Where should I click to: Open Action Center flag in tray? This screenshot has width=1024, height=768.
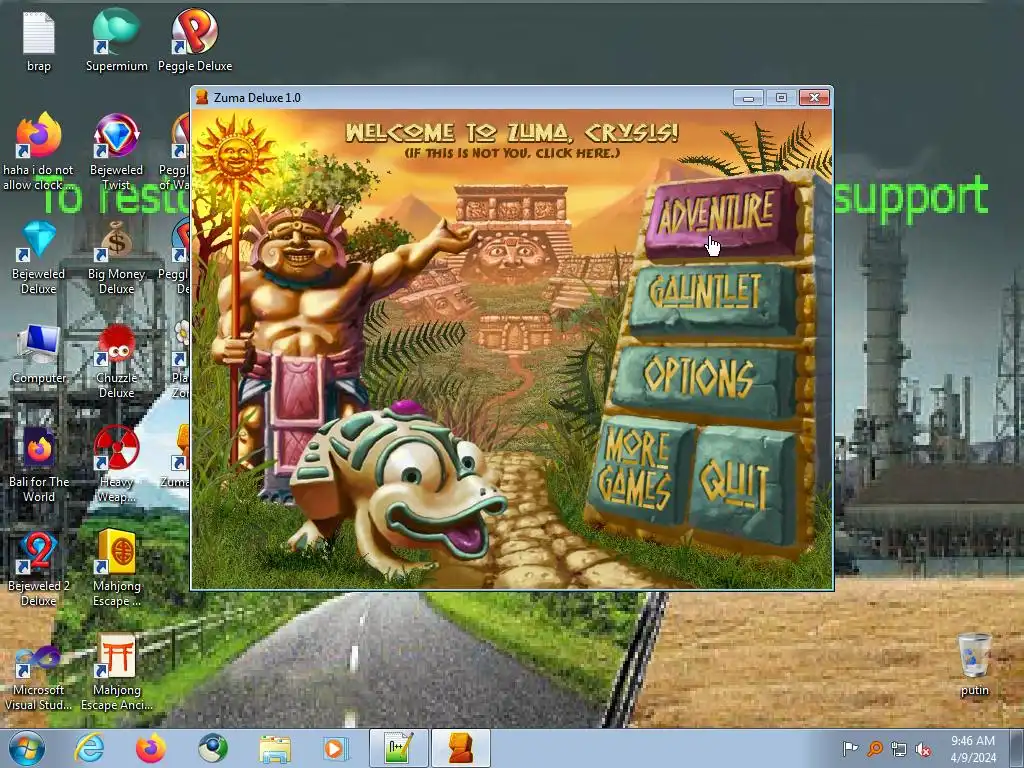coord(850,749)
